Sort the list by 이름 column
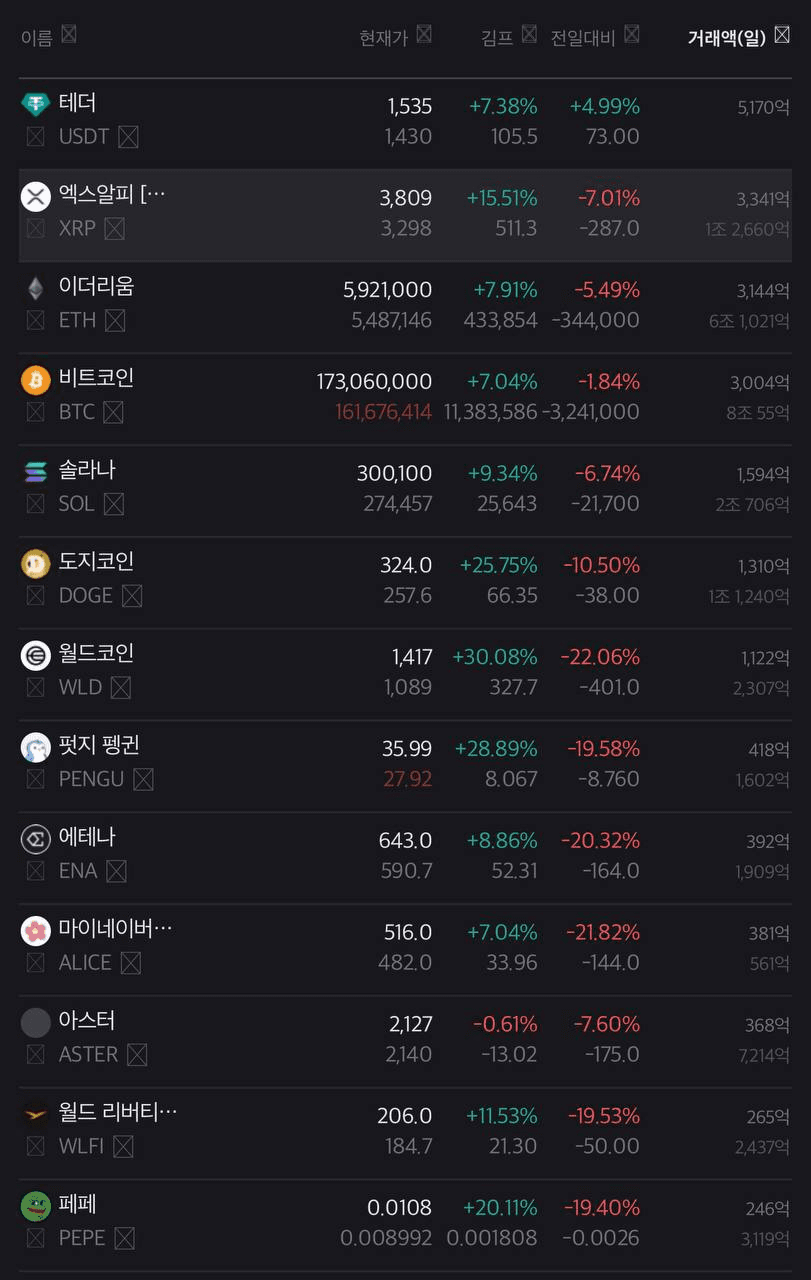Image resolution: width=811 pixels, height=1280 pixels. [37, 38]
